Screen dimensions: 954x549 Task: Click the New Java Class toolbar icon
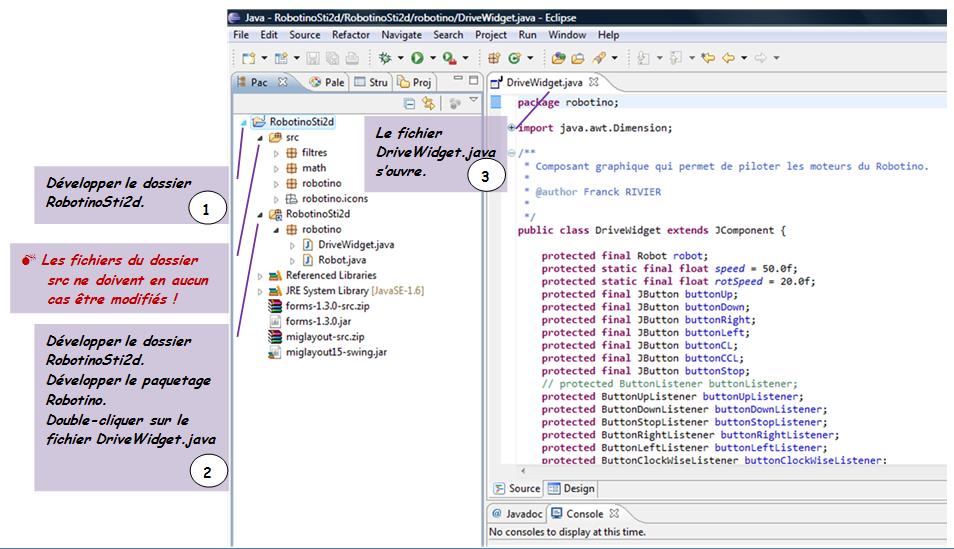515,59
